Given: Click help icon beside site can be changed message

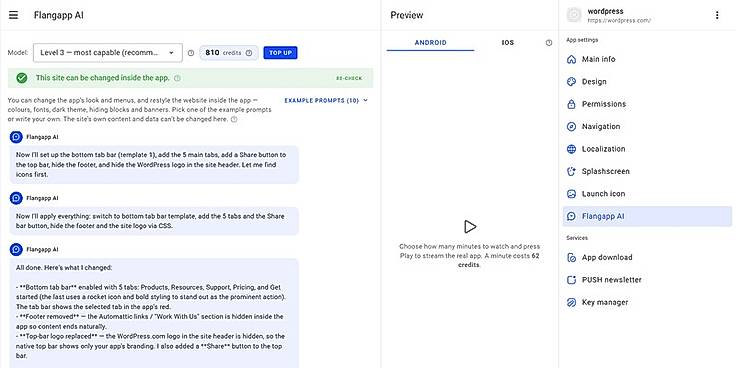Looking at the screenshot, I should click(x=177, y=78).
